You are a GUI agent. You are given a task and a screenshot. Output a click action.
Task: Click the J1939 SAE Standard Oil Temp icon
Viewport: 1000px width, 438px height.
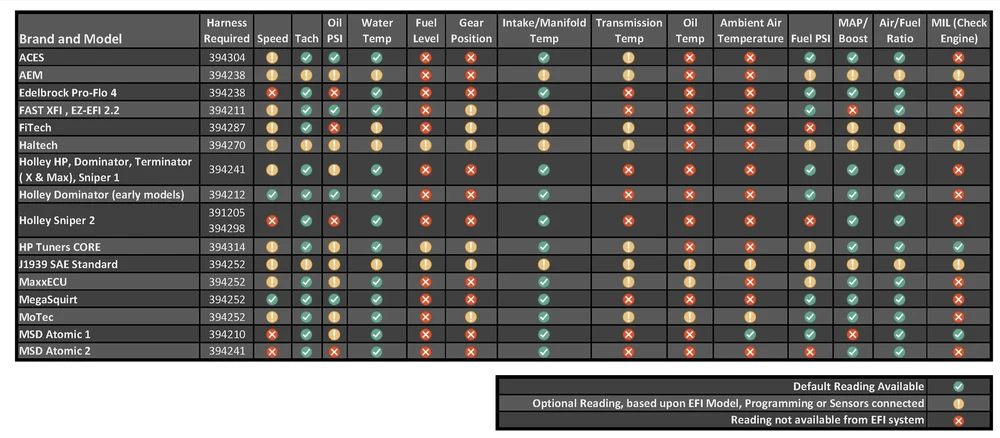pyautogui.click(x=689, y=264)
